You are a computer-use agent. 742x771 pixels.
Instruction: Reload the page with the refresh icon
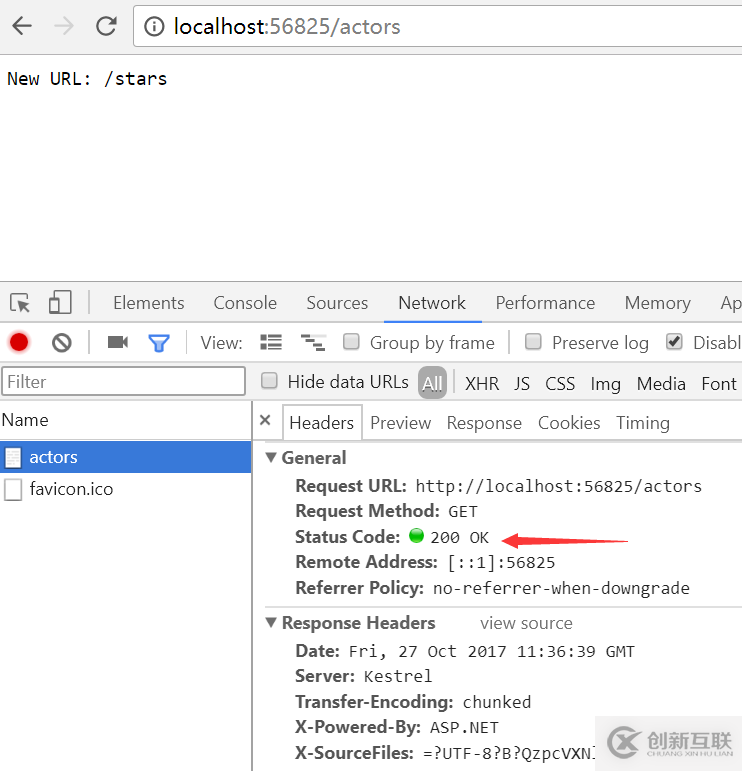[x=106, y=26]
